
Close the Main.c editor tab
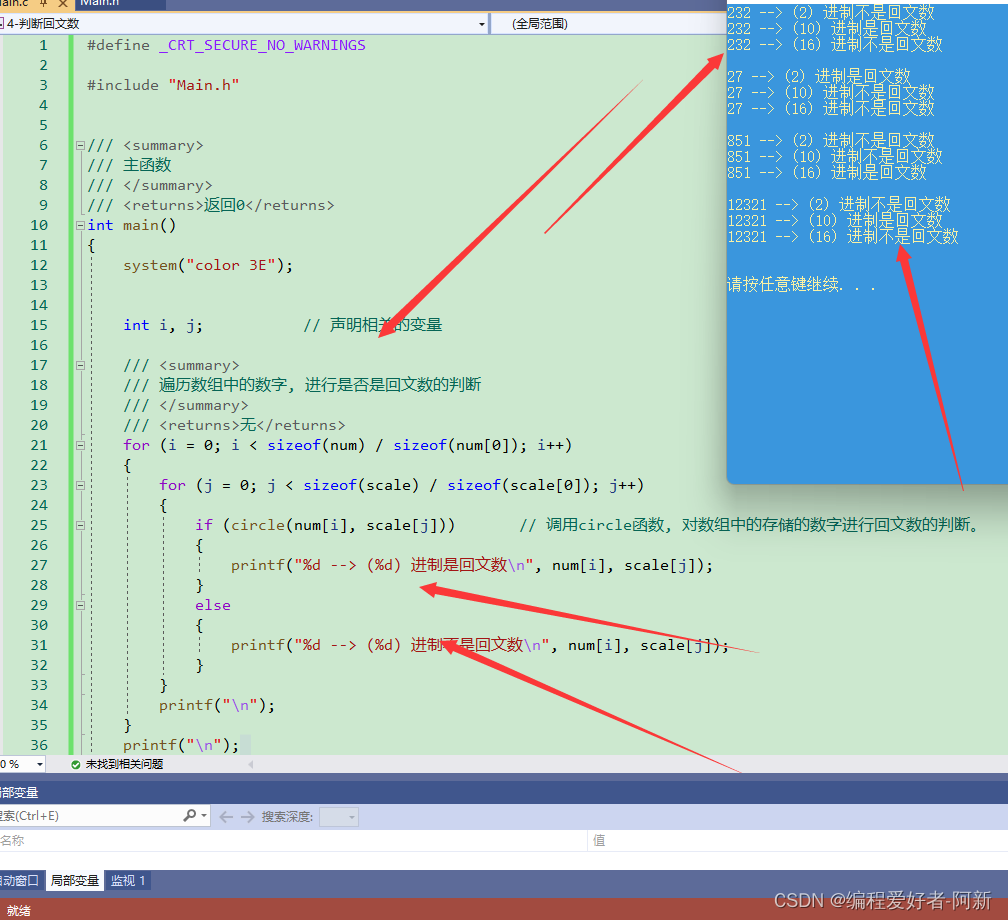coord(63,3)
